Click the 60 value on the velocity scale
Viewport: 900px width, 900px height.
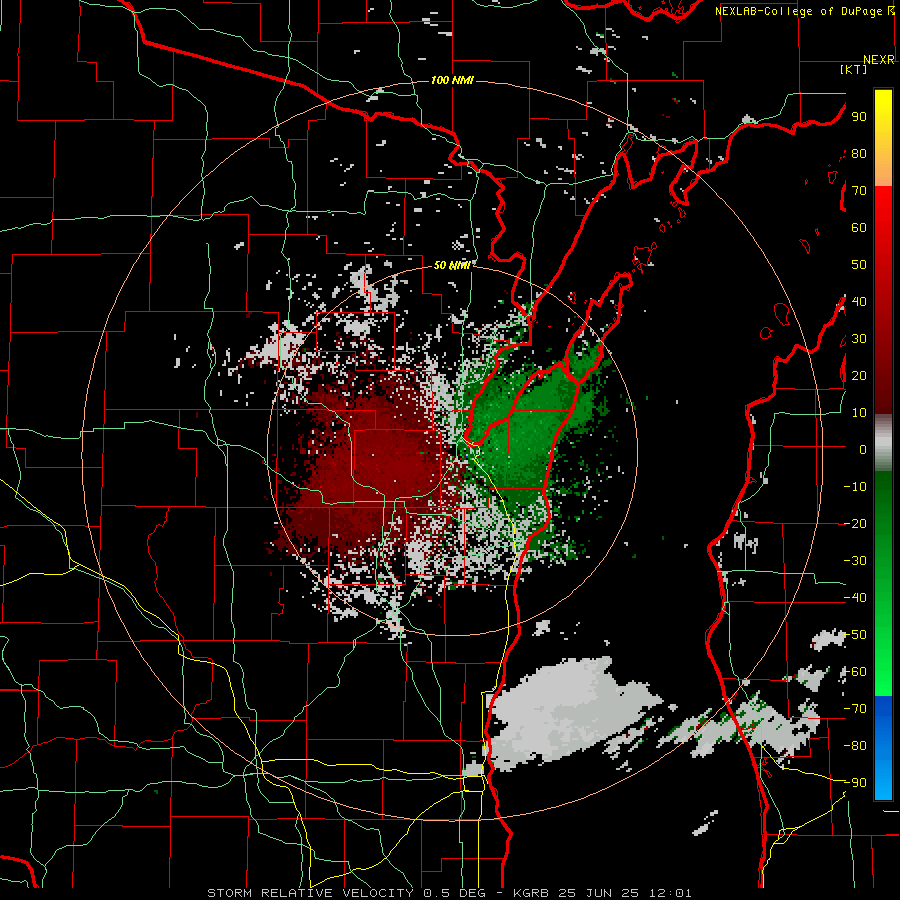point(859,227)
